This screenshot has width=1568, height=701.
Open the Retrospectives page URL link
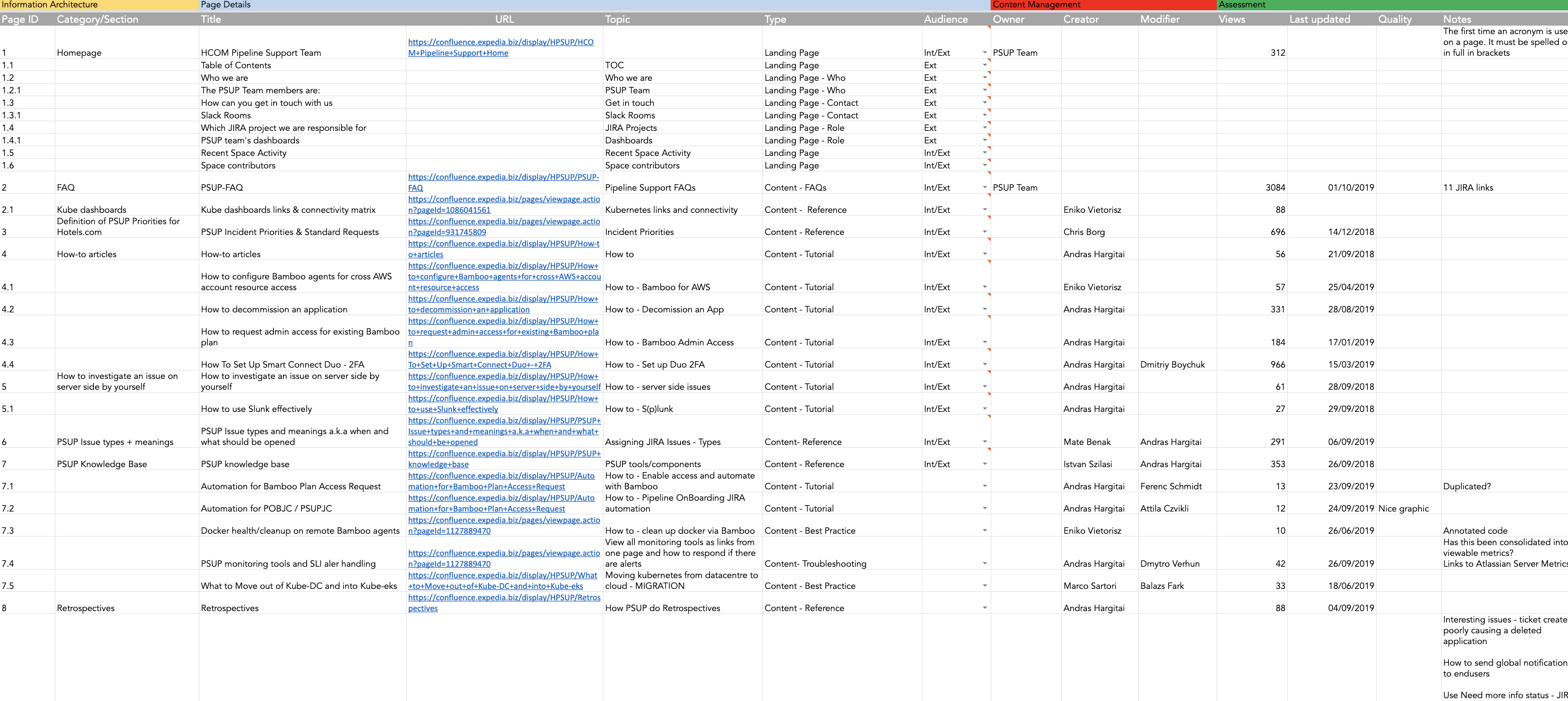click(x=503, y=597)
